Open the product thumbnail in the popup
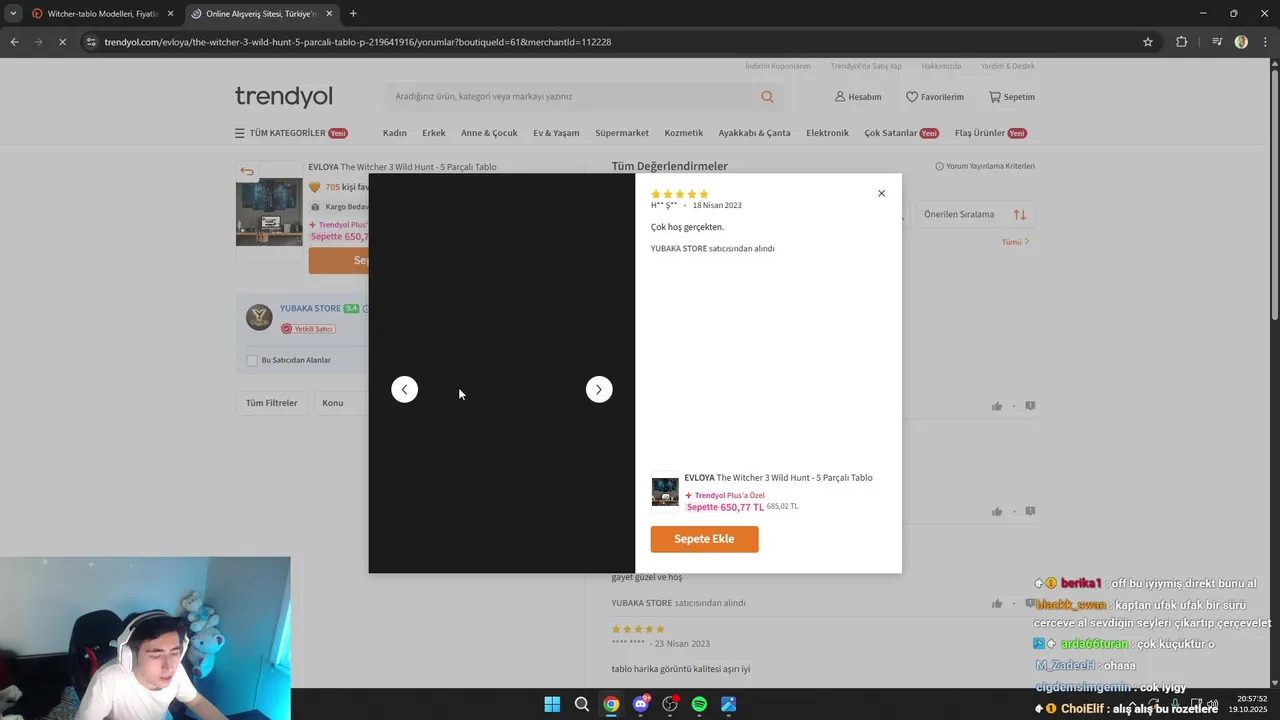1280x720 pixels. coord(665,492)
